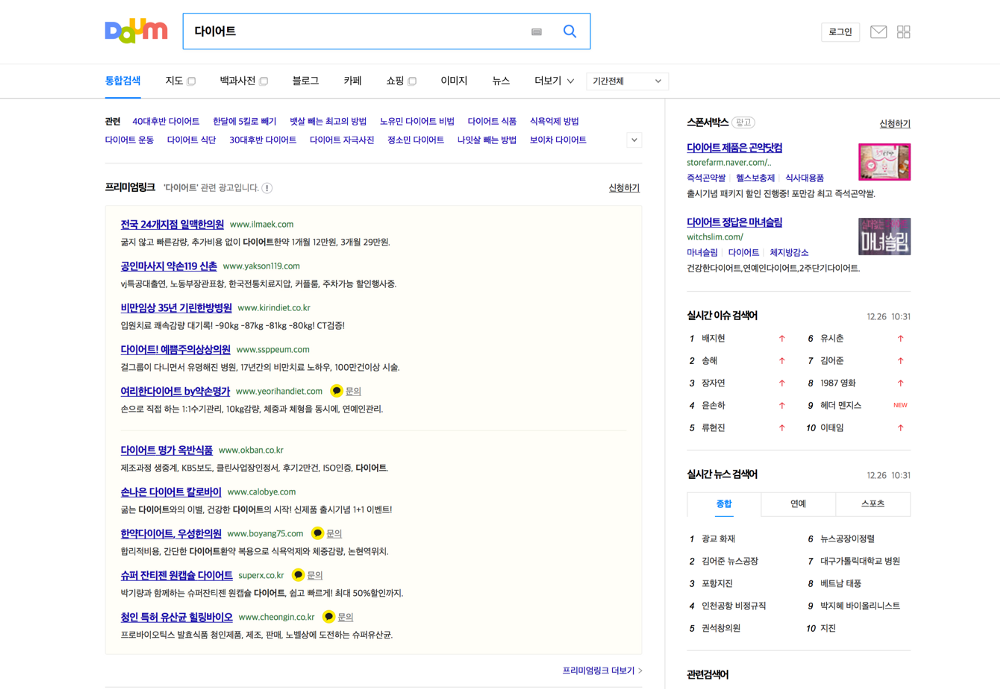Image resolution: width=1000 pixels, height=689 pixels.
Task: Click news keyword 베트남 태풍
Action: [x=841, y=584]
